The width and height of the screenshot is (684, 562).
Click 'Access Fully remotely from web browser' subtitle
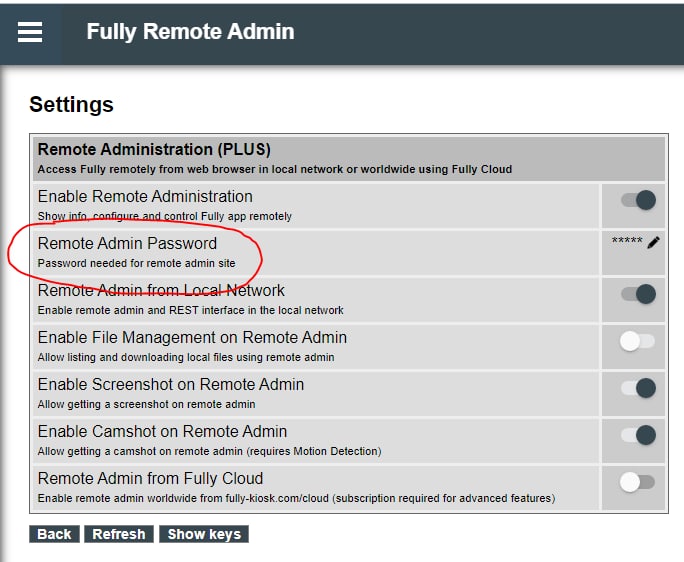[275, 169]
